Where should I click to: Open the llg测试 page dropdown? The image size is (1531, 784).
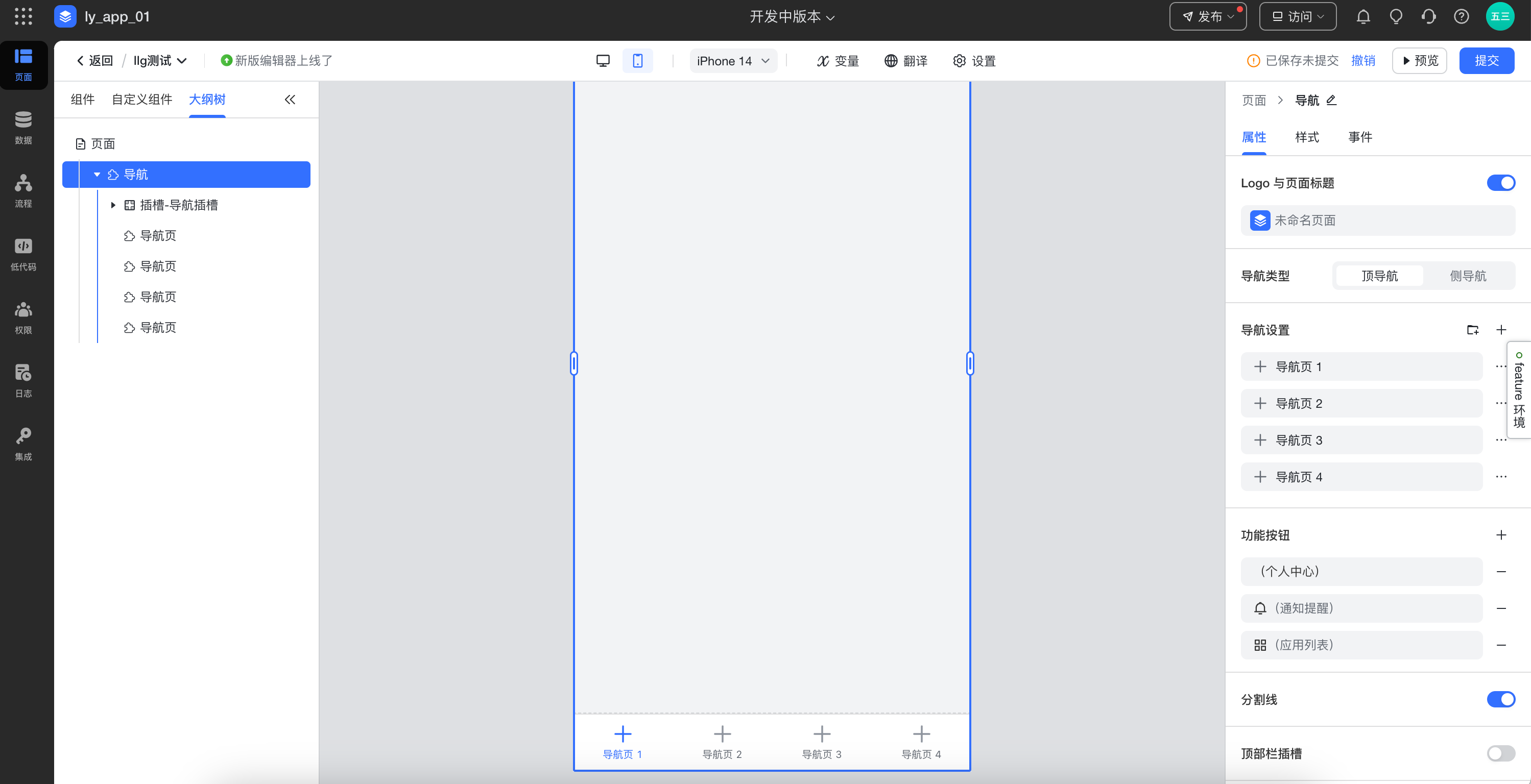coord(160,61)
